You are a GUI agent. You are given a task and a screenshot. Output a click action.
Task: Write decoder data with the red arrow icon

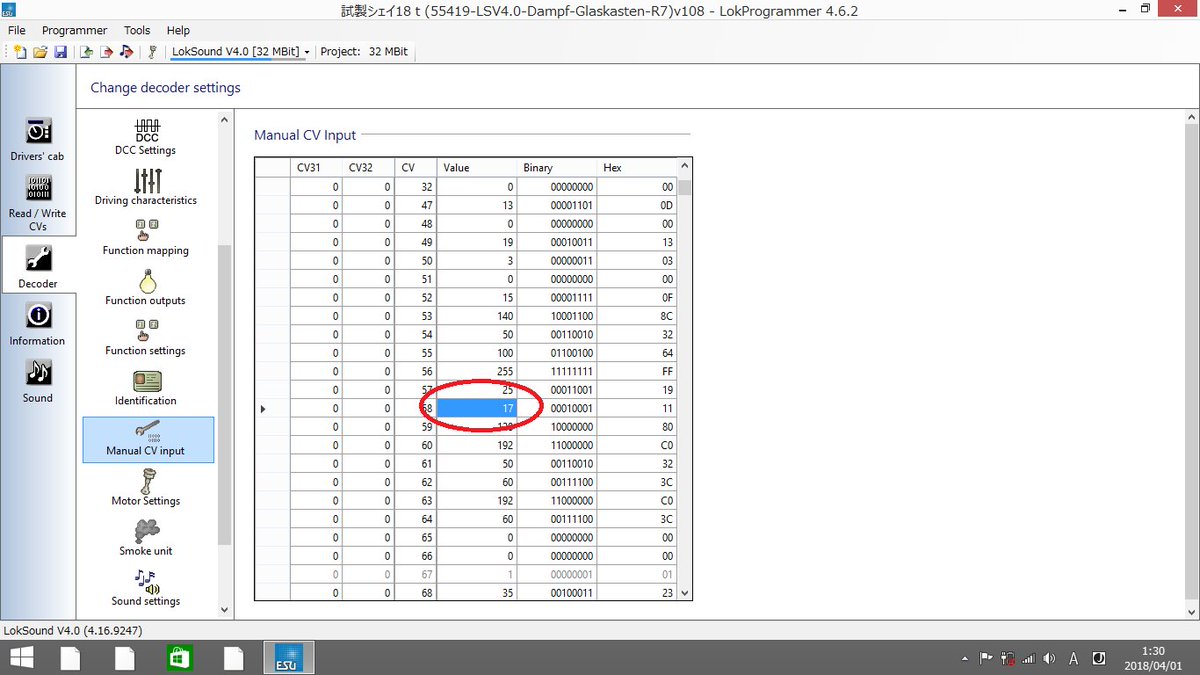click(107, 52)
